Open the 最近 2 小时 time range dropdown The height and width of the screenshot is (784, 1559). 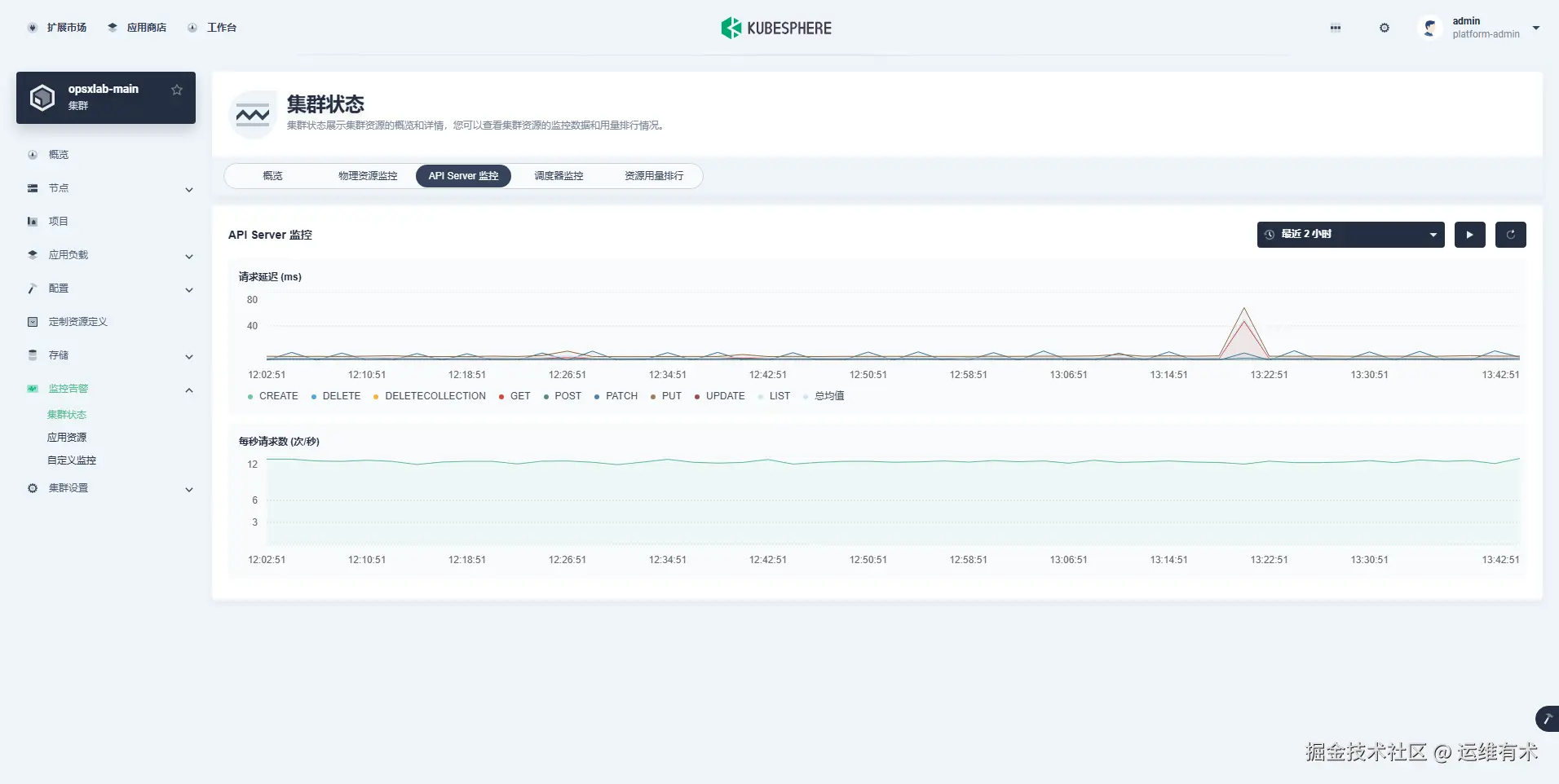click(1349, 234)
